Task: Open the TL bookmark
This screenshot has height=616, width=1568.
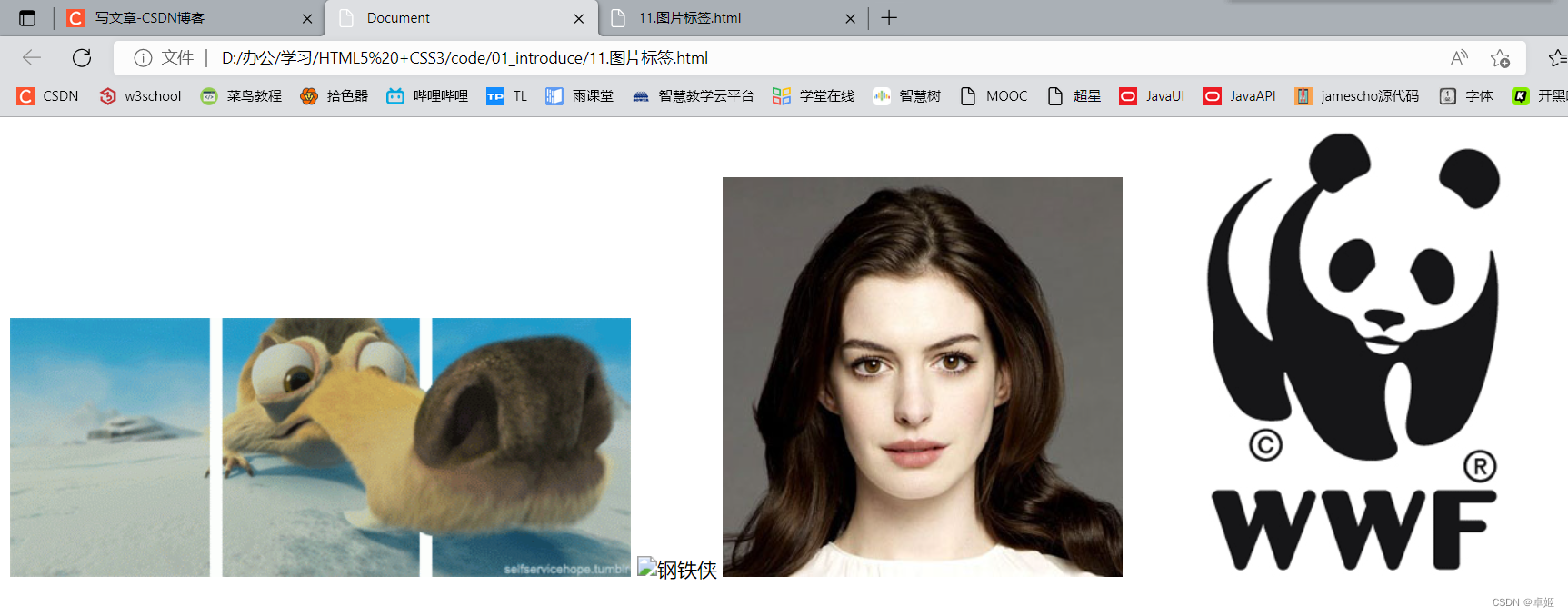Action: (507, 96)
